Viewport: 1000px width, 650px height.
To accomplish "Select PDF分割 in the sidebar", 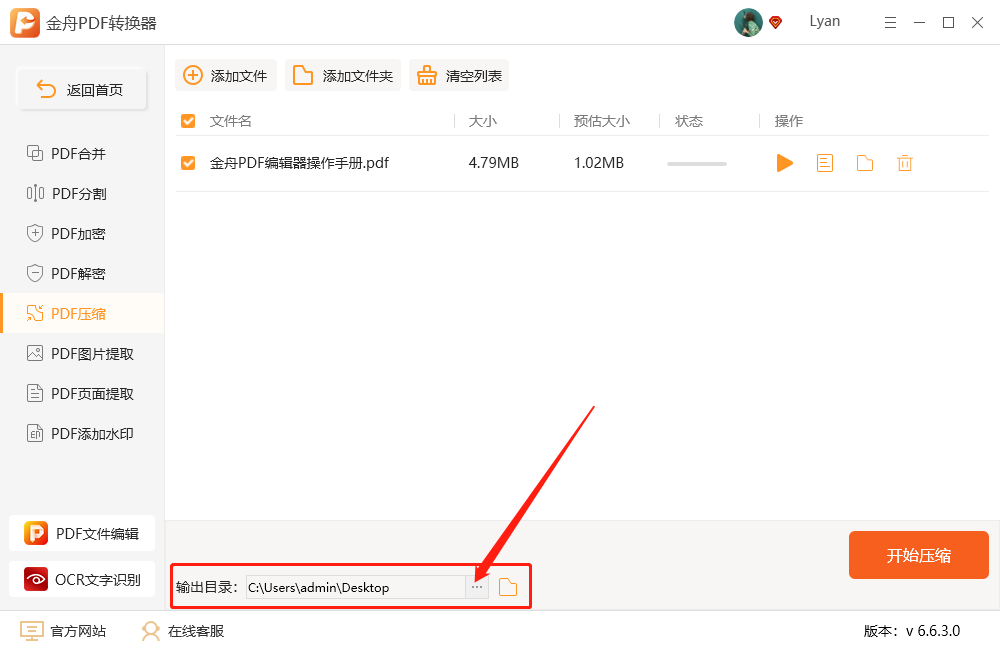I will (x=82, y=194).
